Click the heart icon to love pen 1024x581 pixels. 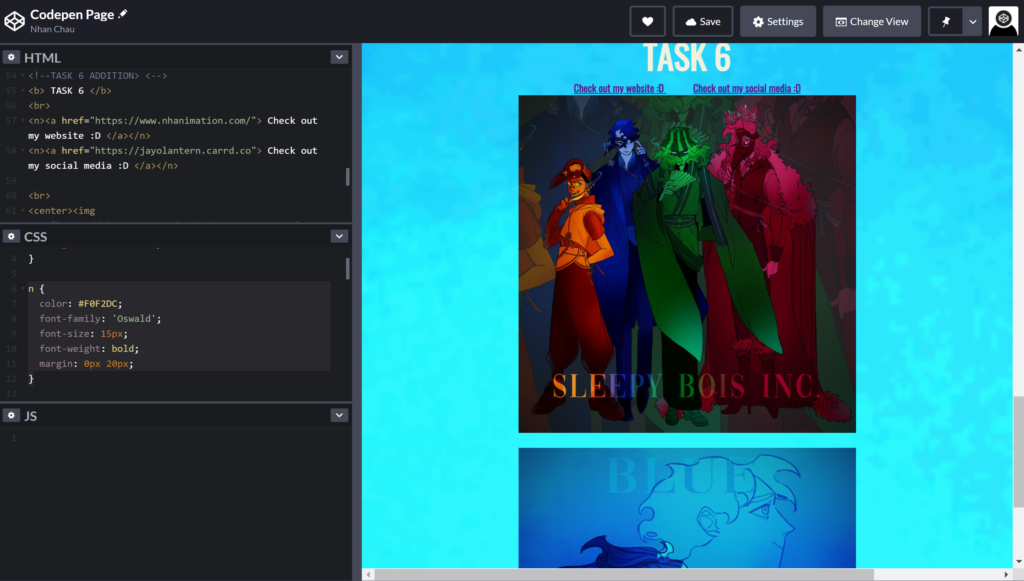647,21
